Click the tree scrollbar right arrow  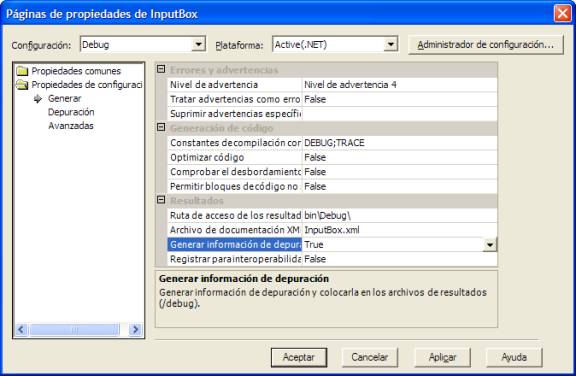click(135, 329)
